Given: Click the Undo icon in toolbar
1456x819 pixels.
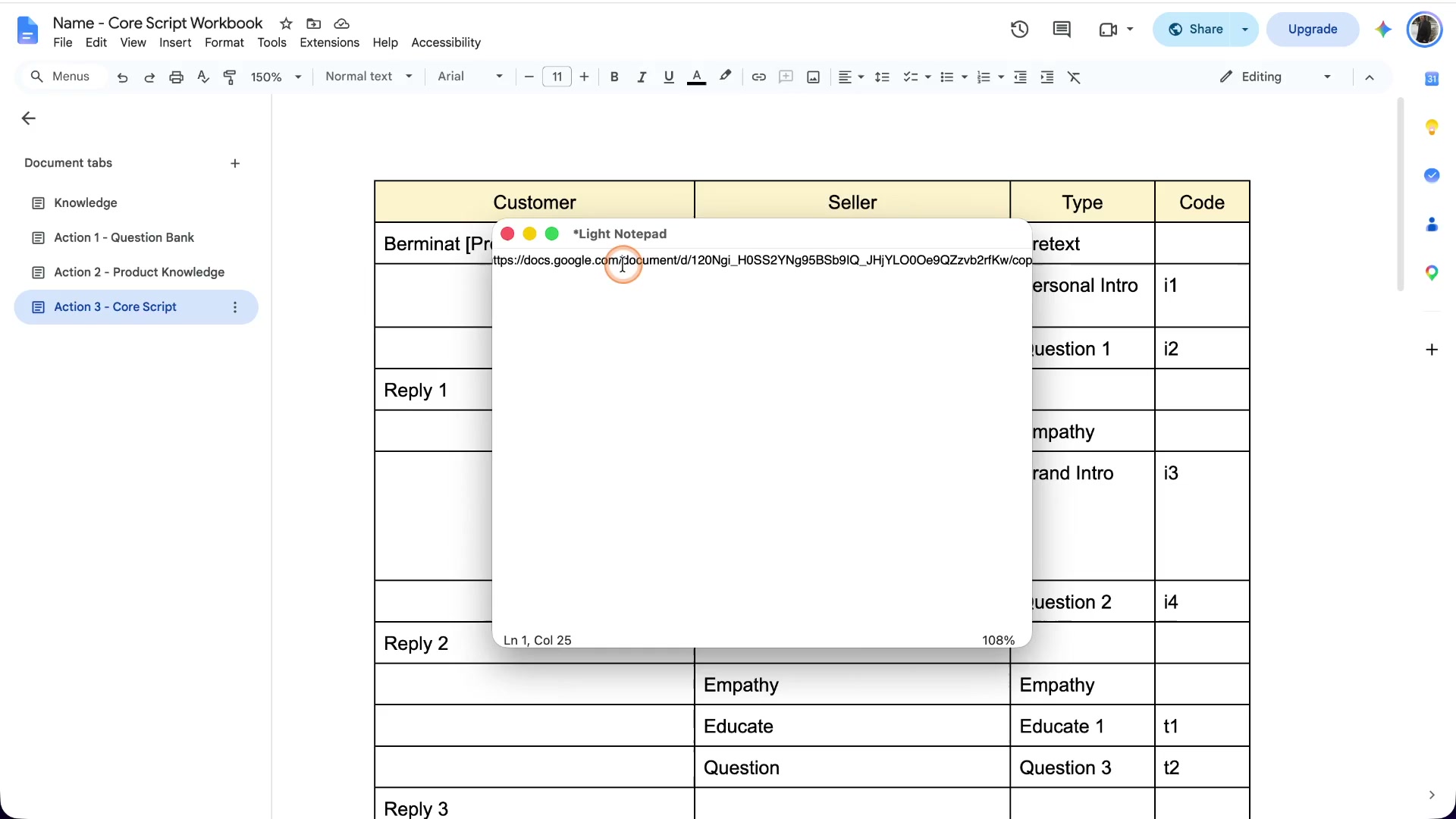Looking at the screenshot, I should point(122,77).
